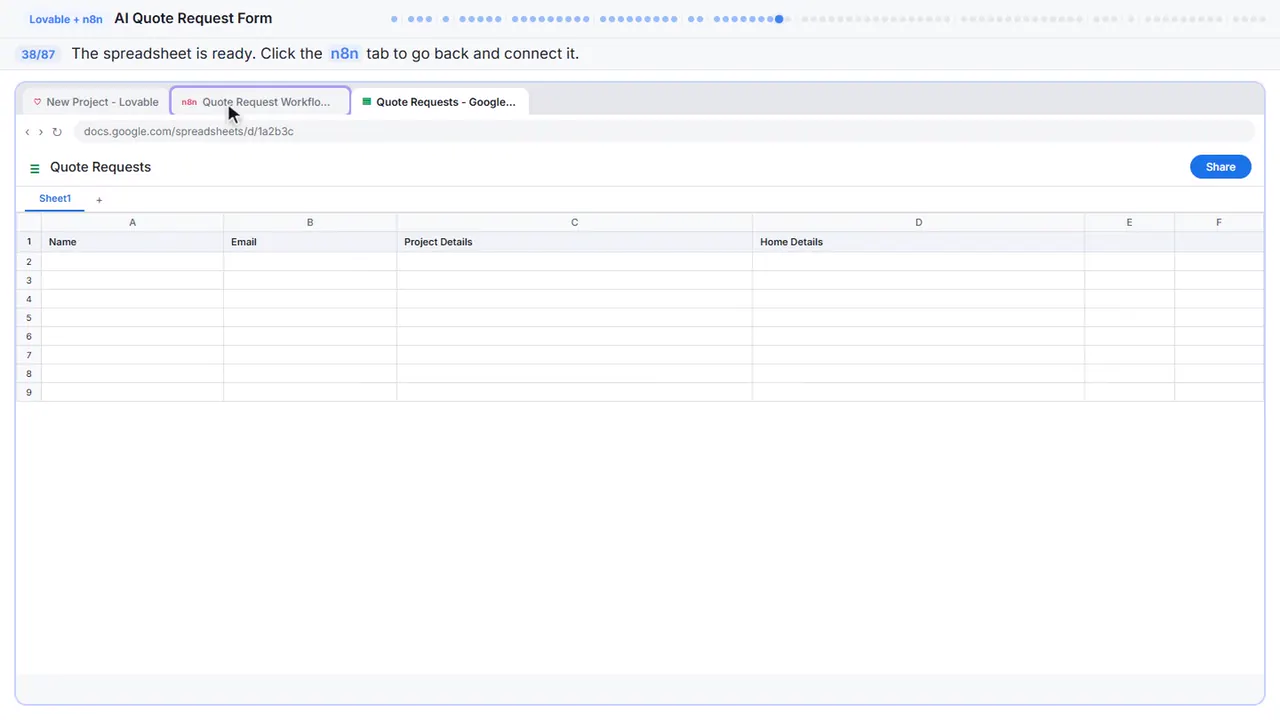This screenshot has height=720, width=1280.
Task: Select column D by its header
Action: click(x=918, y=223)
